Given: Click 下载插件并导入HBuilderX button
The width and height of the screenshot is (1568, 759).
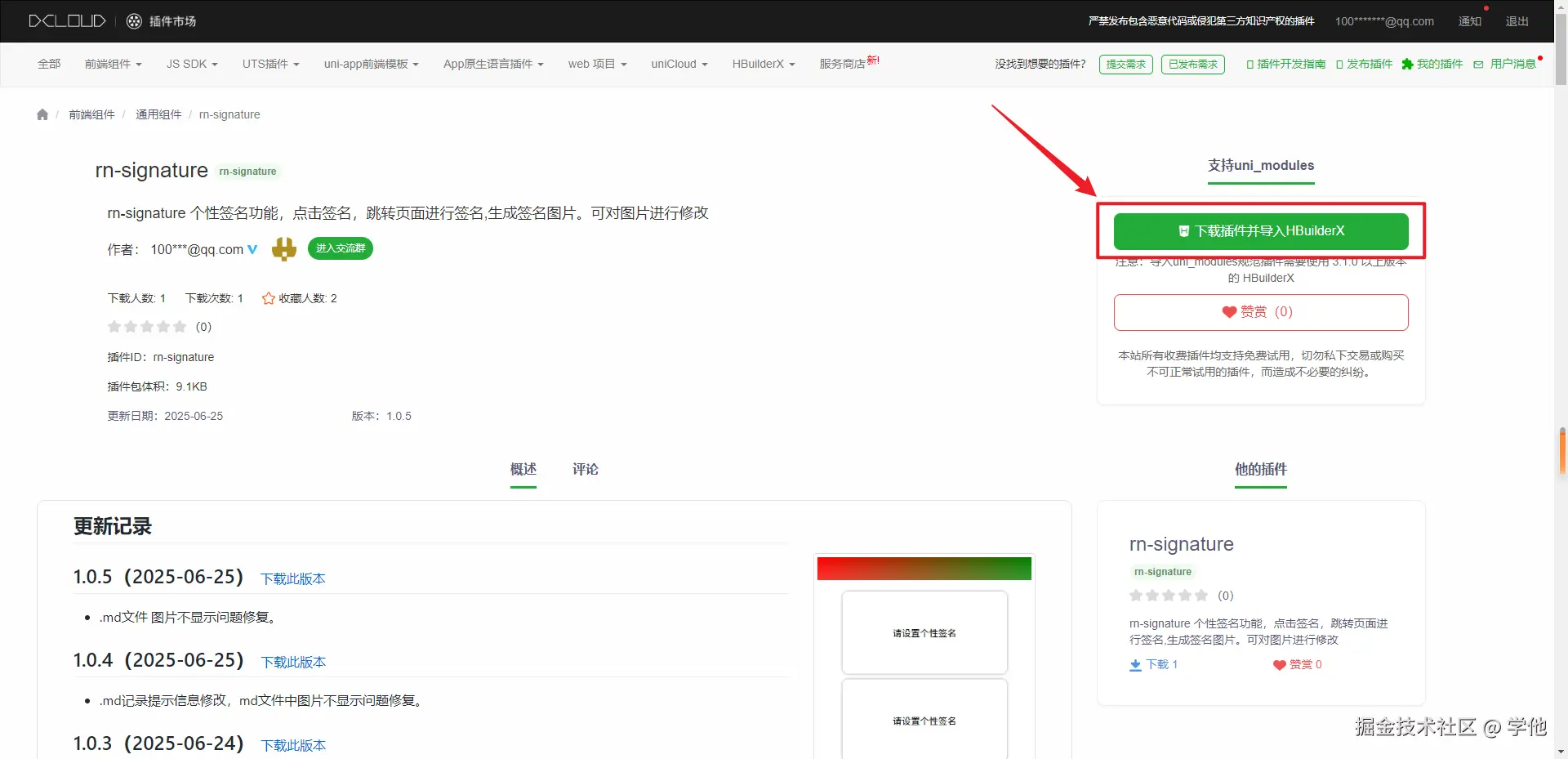Looking at the screenshot, I should [x=1261, y=231].
